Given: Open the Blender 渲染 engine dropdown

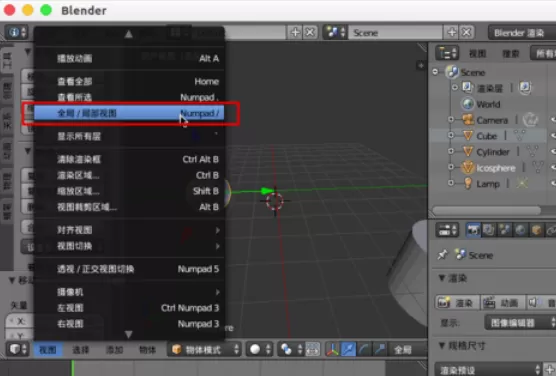Looking at the screenshot, I should pyautogui.click(x=522, y=33).
